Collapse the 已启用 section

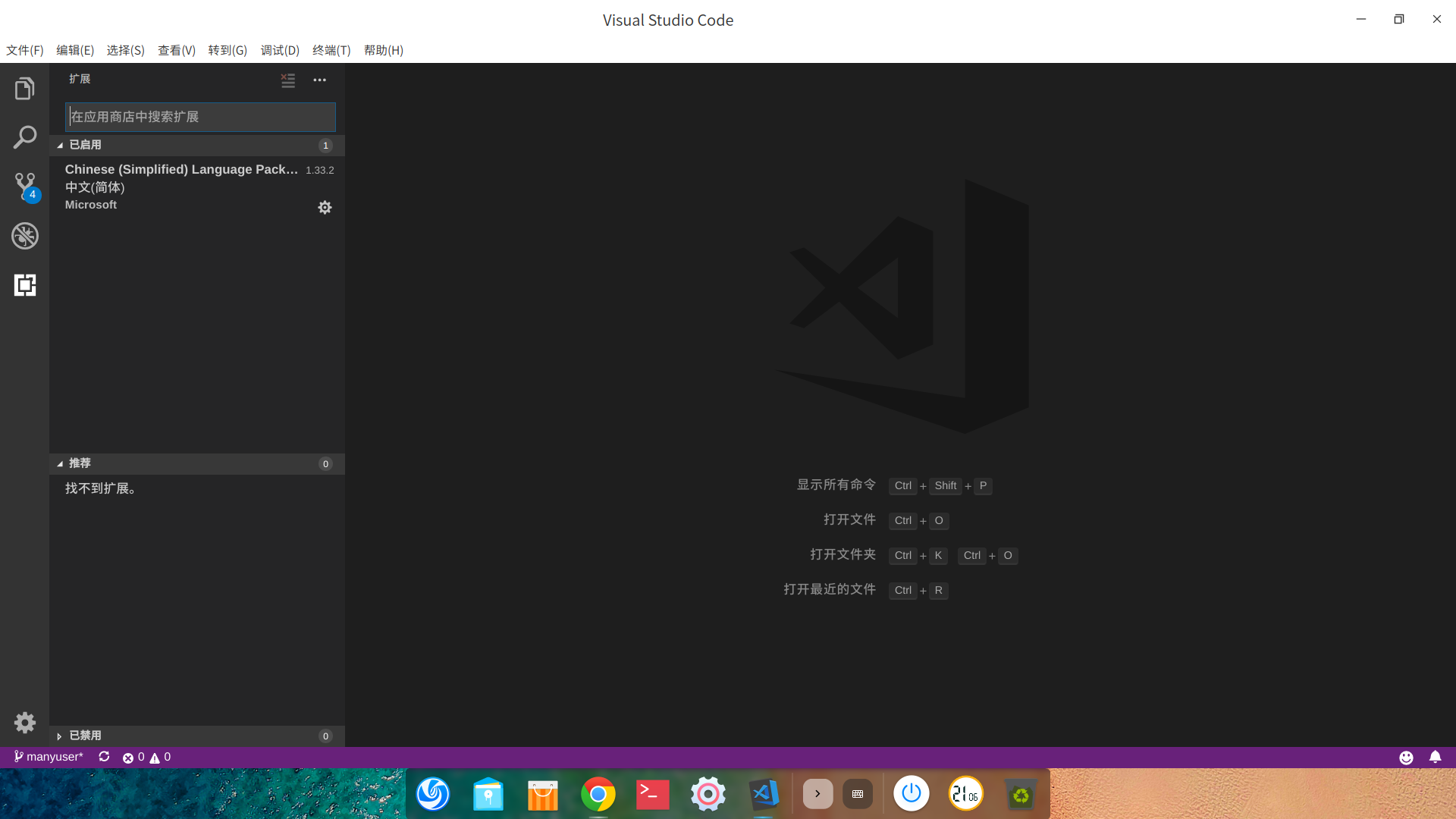click(x=85, y=145)
